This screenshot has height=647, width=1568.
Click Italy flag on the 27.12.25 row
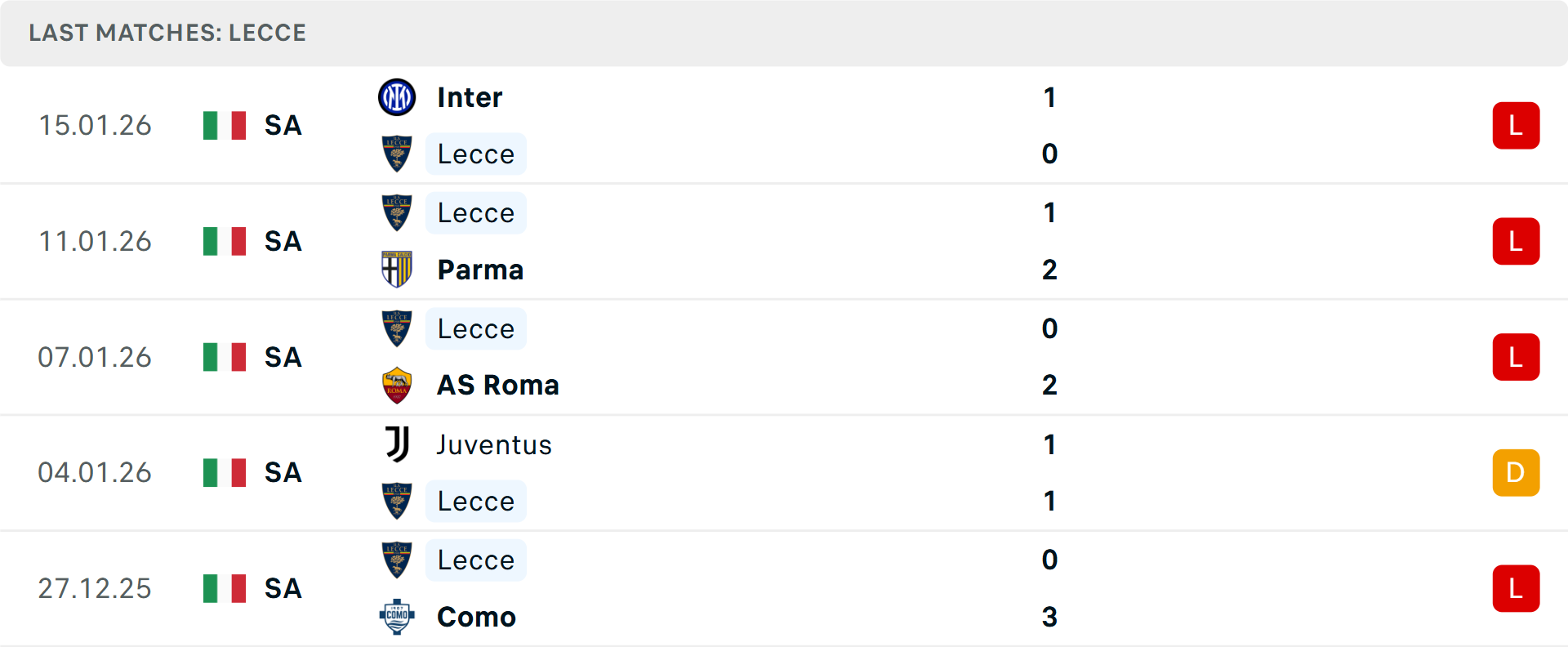[225, 588]
